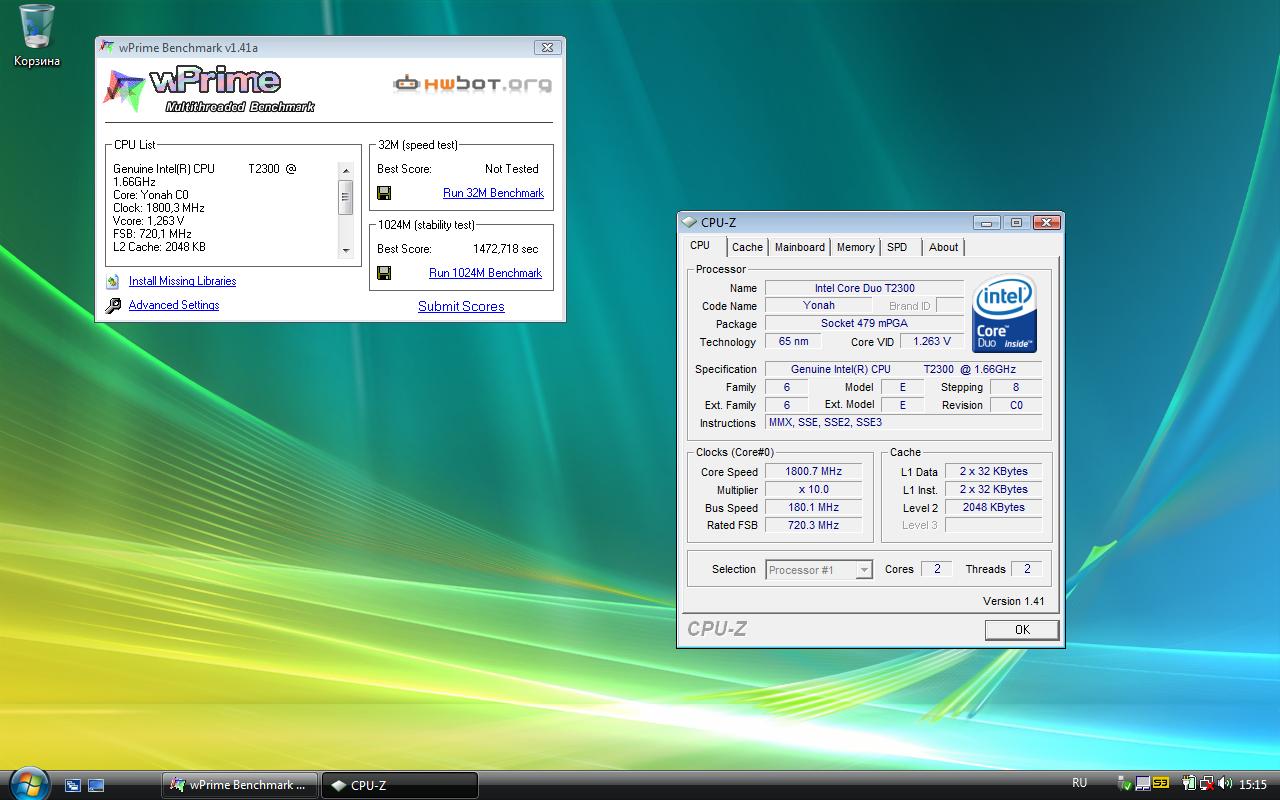1280x800 pixels.
Task: Click the Core Speed value 1800.7 MHz
Action: (813, 472)
